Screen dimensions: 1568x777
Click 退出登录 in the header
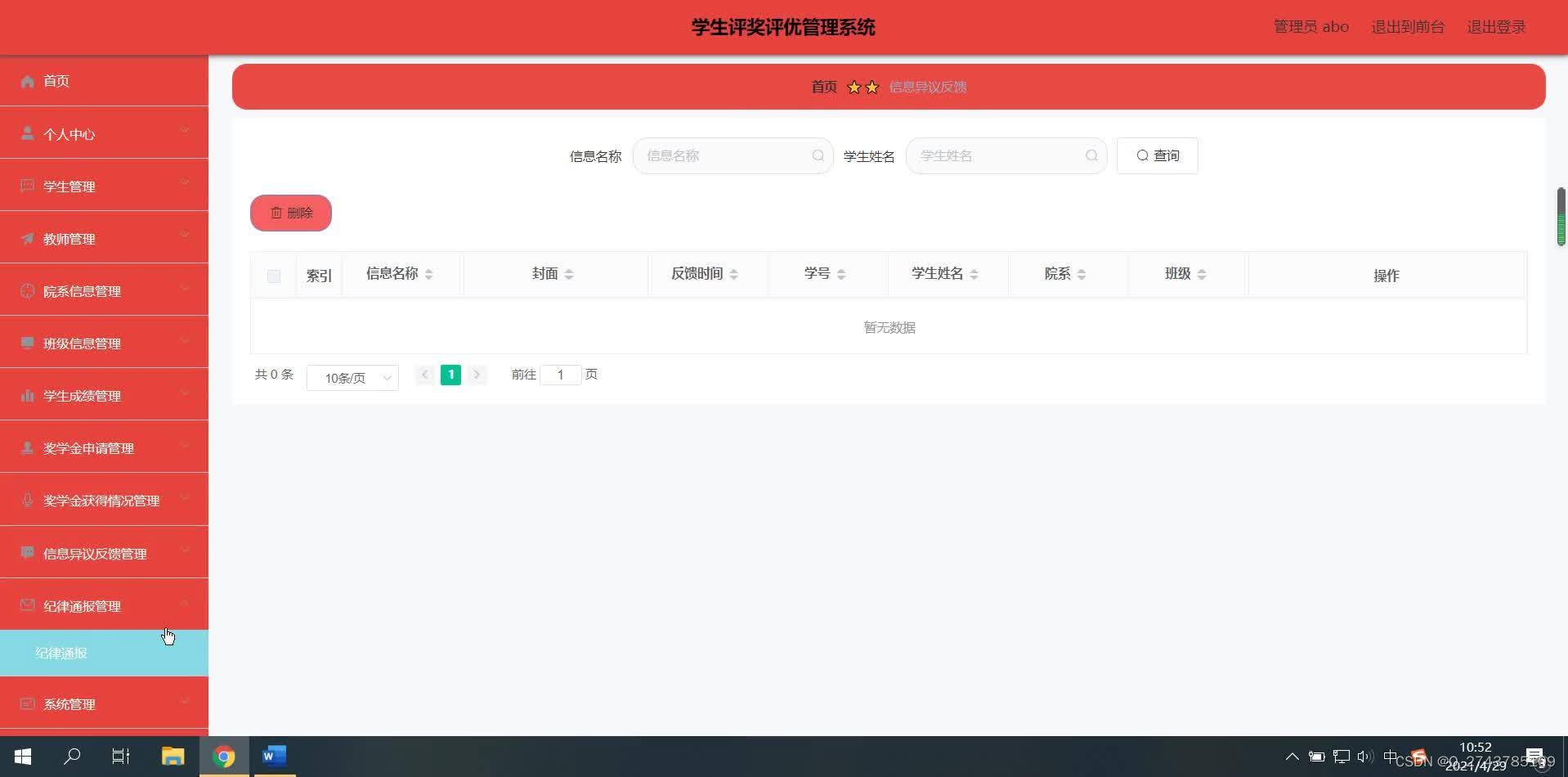[1496, 27]
